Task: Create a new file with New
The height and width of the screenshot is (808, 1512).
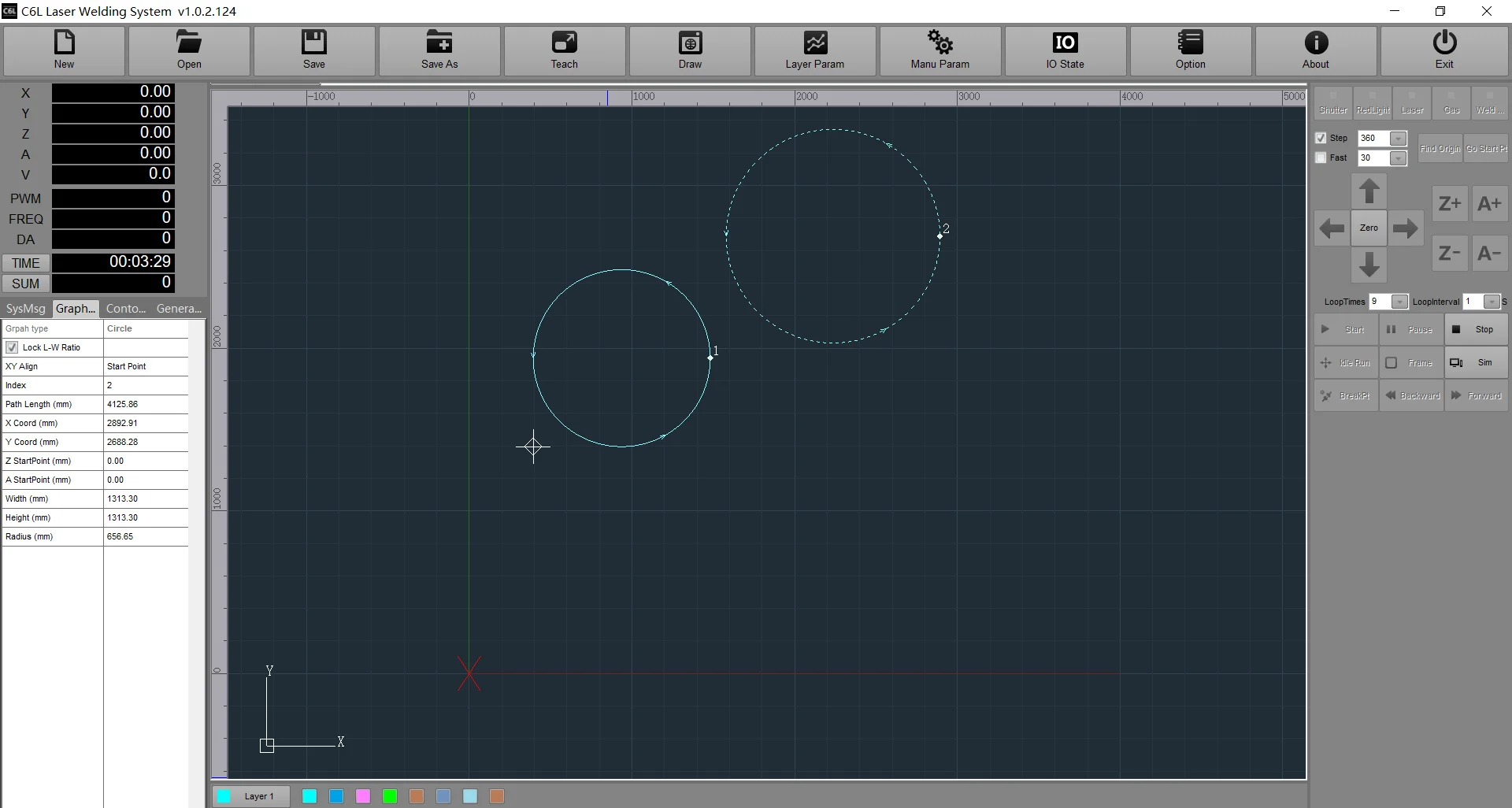Action: (64, 50)
